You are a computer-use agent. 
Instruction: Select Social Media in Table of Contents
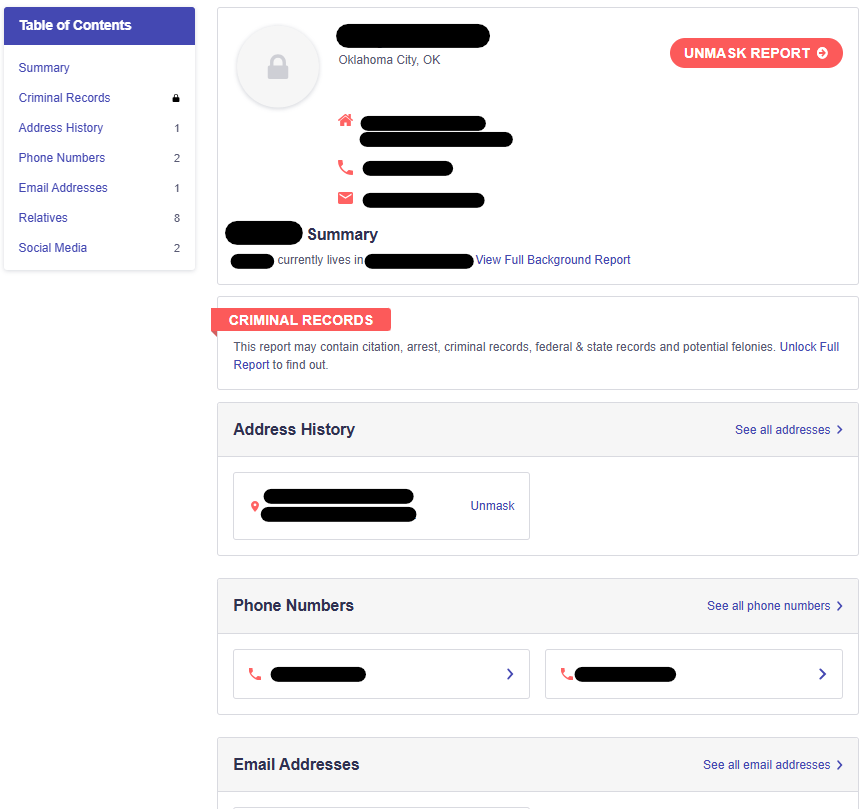[x=52, y=248]
